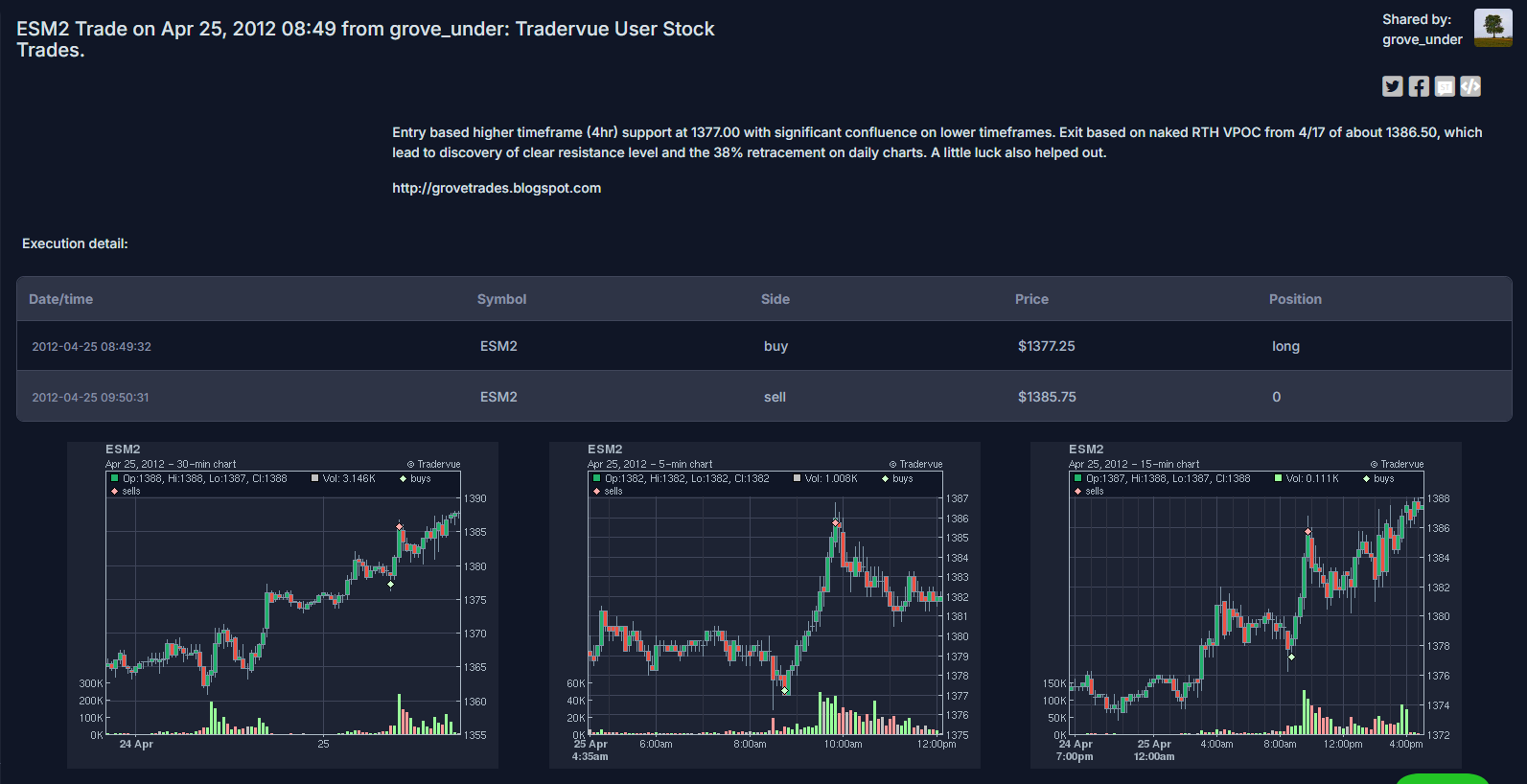This screenshot has height=784, width=1527.
Task: Click the Date/time column header
Action: coord(60,299)
